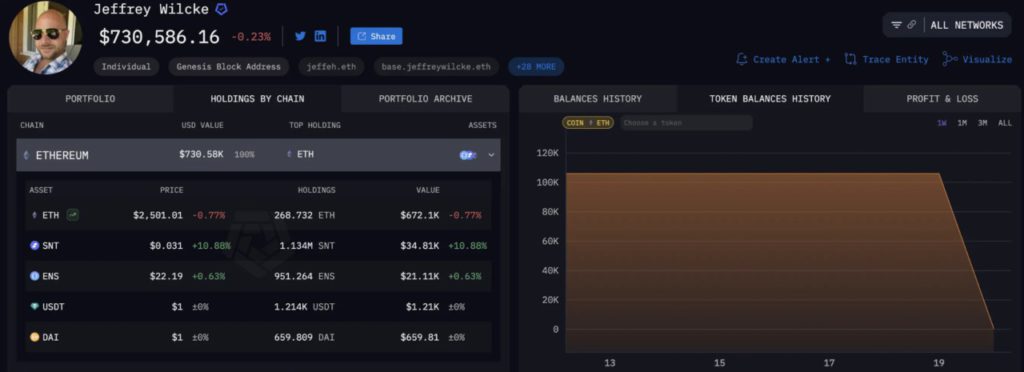The height and width of the screenshot is (372, 1024).
Task: Click the Create Alert link
Action: click(x=783, y=59)
